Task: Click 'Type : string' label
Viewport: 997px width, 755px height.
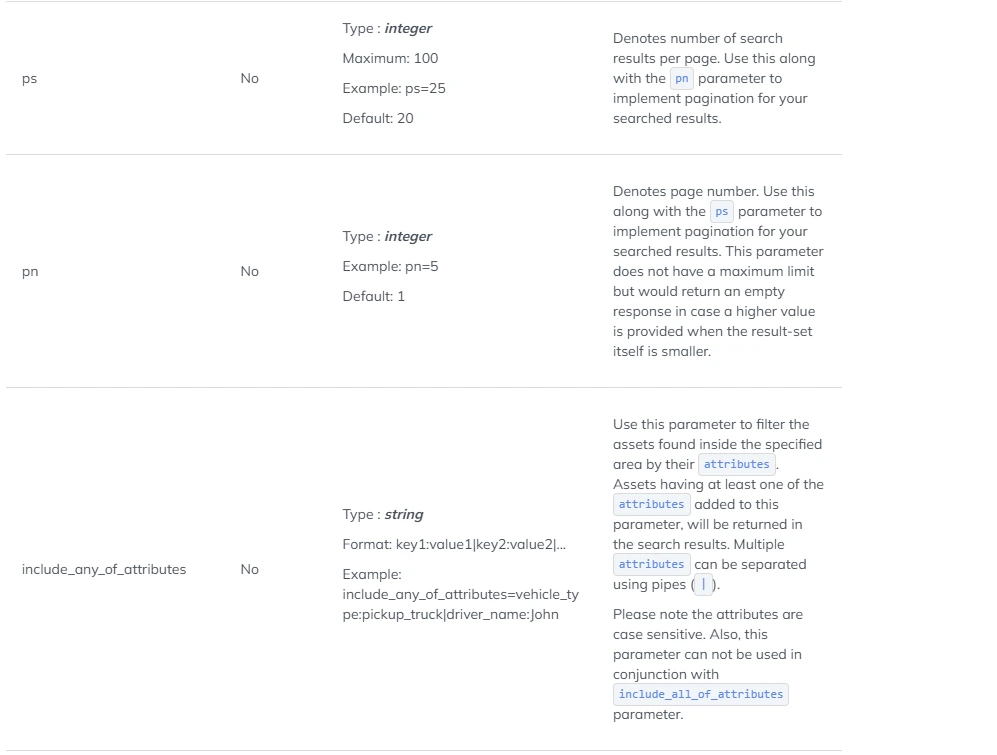Action: (x=383, y=515)
